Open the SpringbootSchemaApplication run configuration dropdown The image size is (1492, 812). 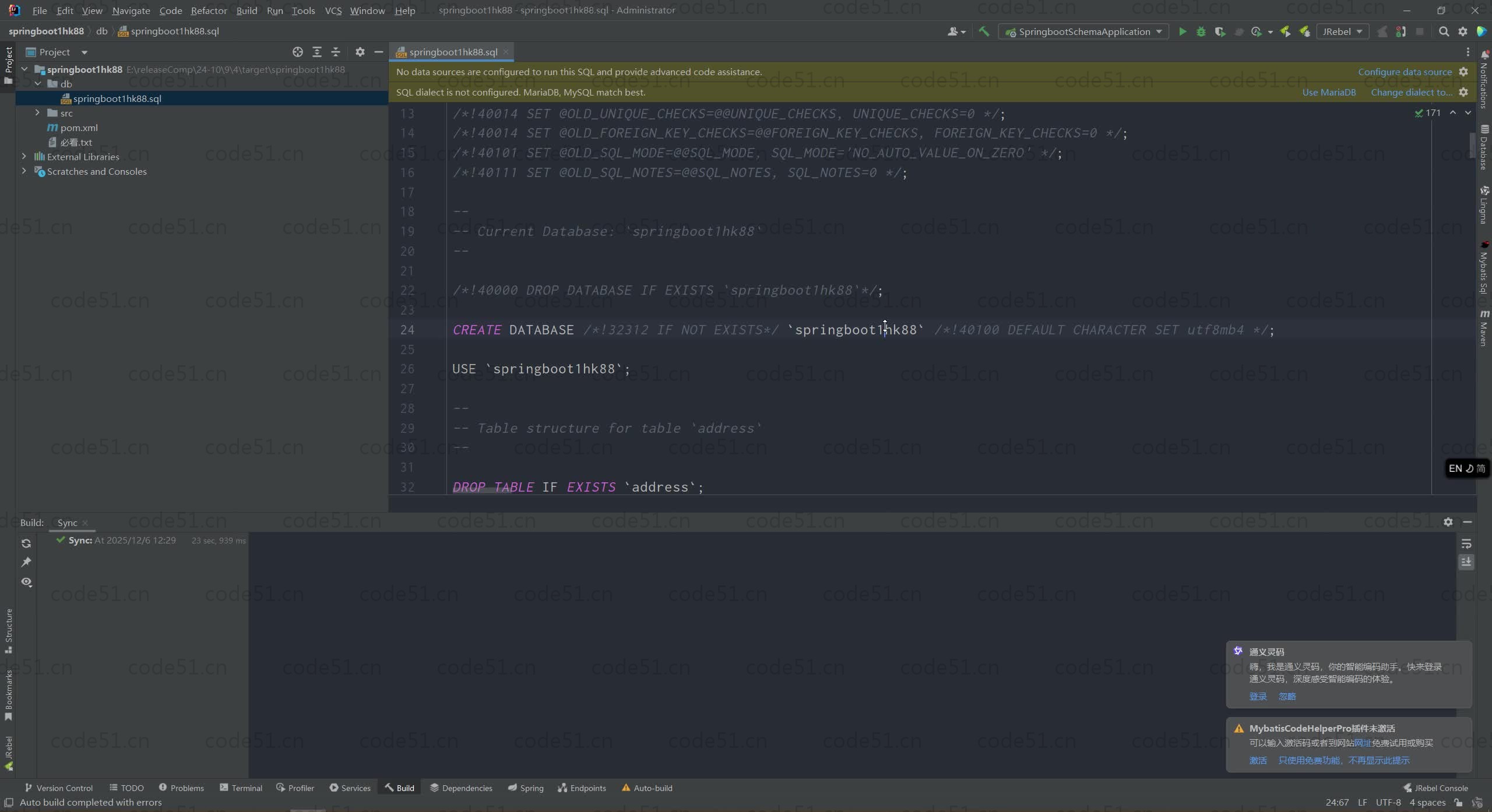pyautogui.click(x=1084, y=31)
